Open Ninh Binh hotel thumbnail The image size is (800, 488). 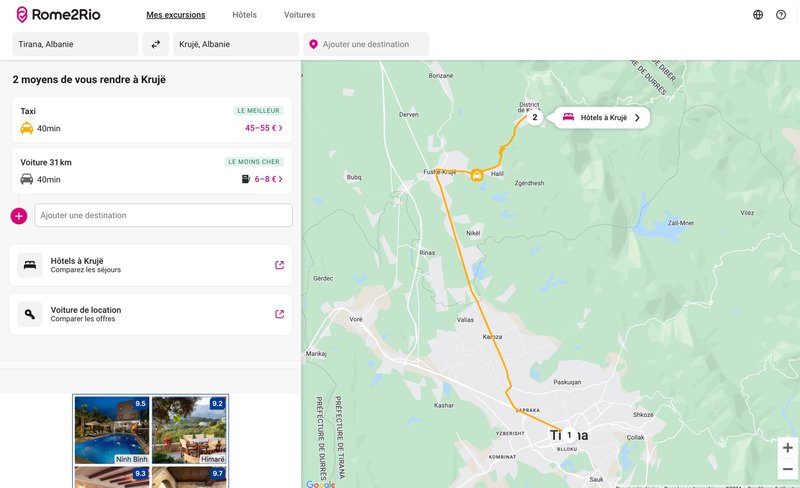[x=112, y=430]
